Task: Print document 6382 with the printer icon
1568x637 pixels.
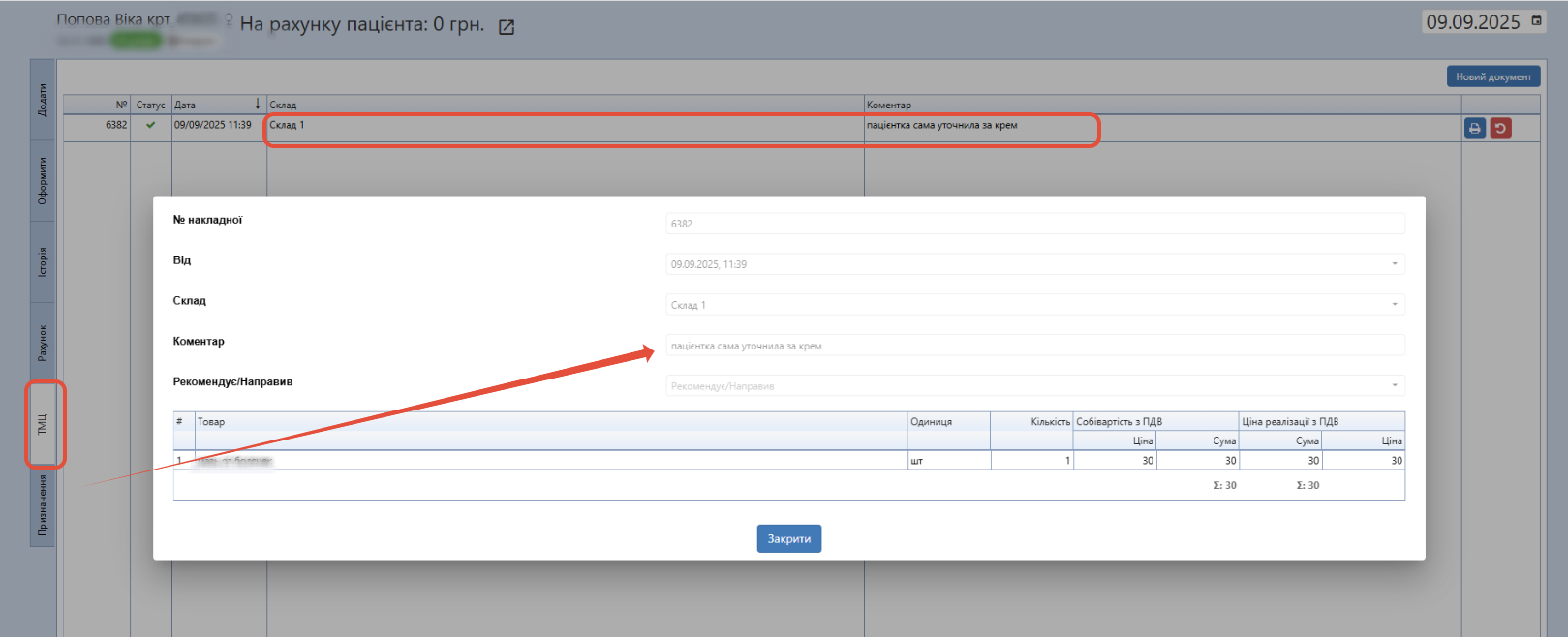Action: [1475, 128]
